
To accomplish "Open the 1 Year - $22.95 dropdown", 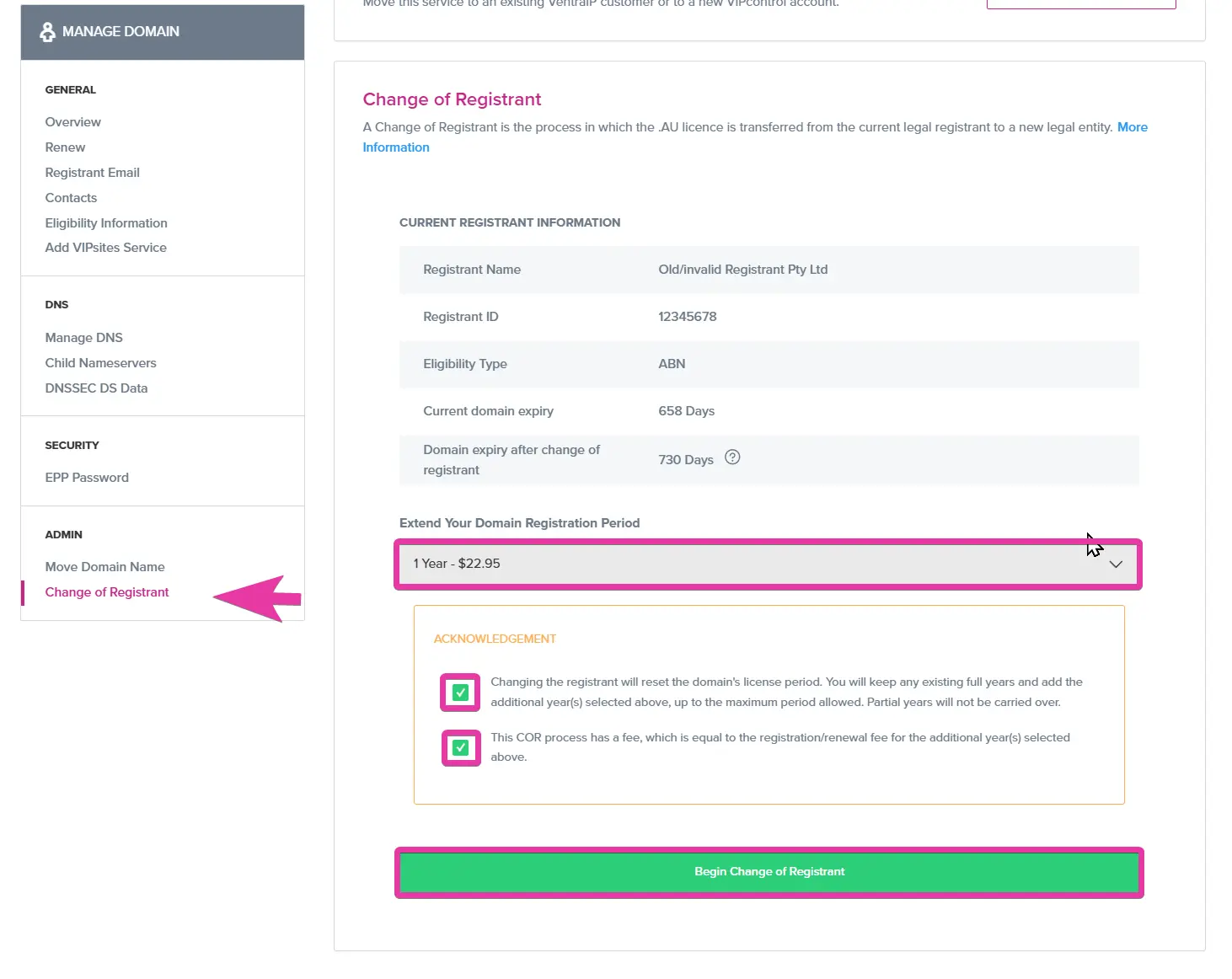I will pyautogui.click(x=768, y=564).
